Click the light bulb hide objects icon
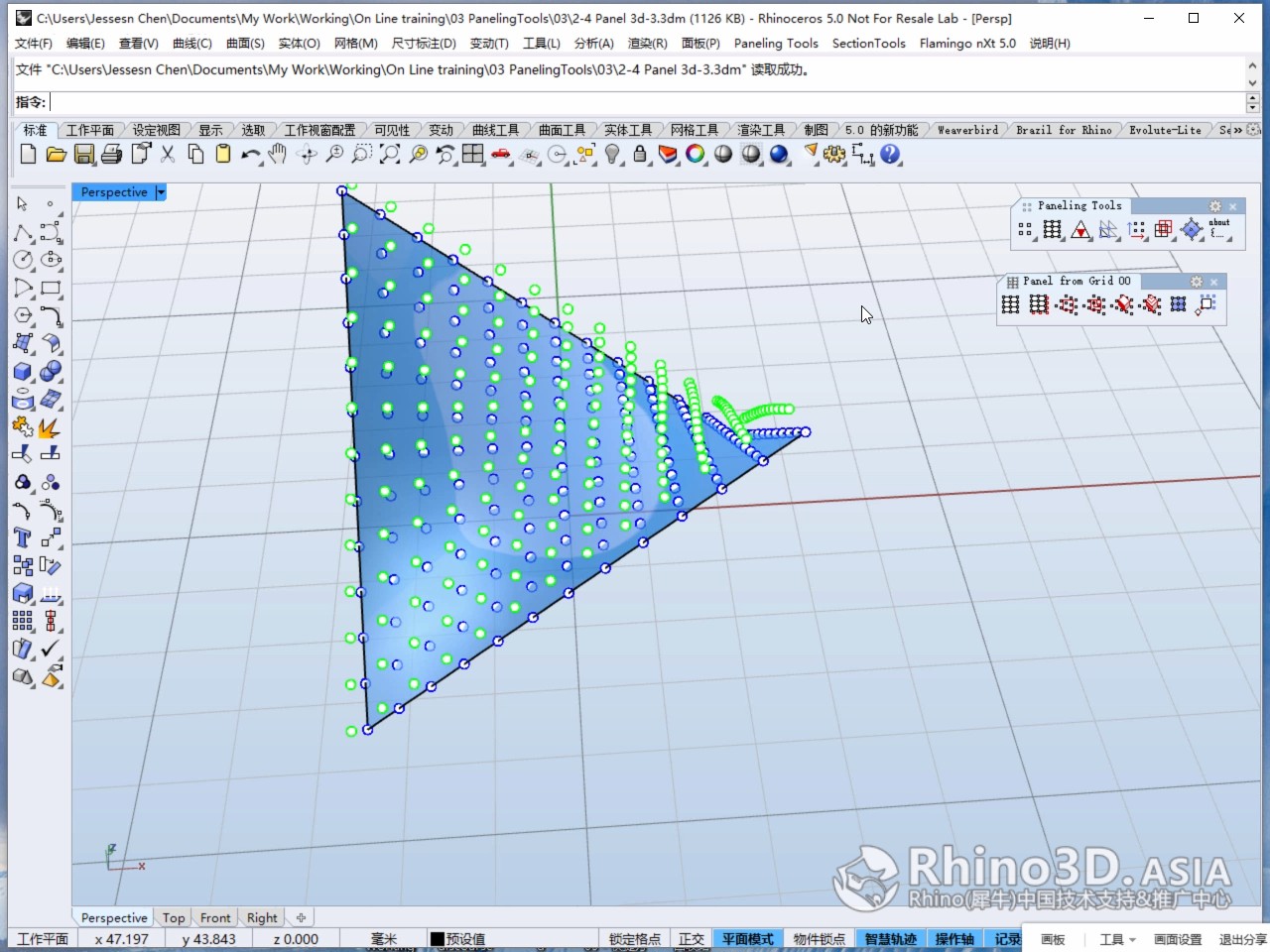This screenshot has height=952, width=1270. click(612, 154)
